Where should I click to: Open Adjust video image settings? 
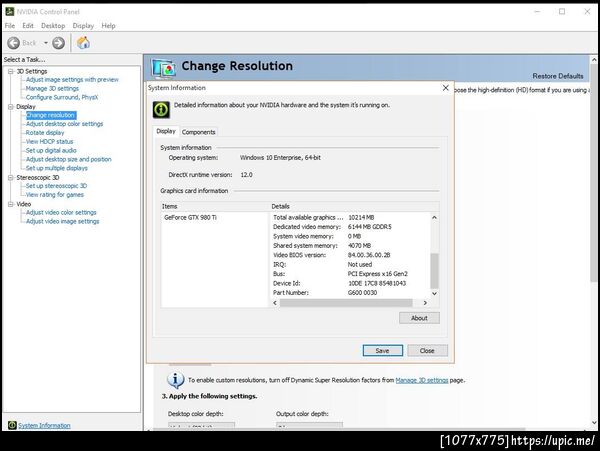pyautogui.click(x=62, y=221)
